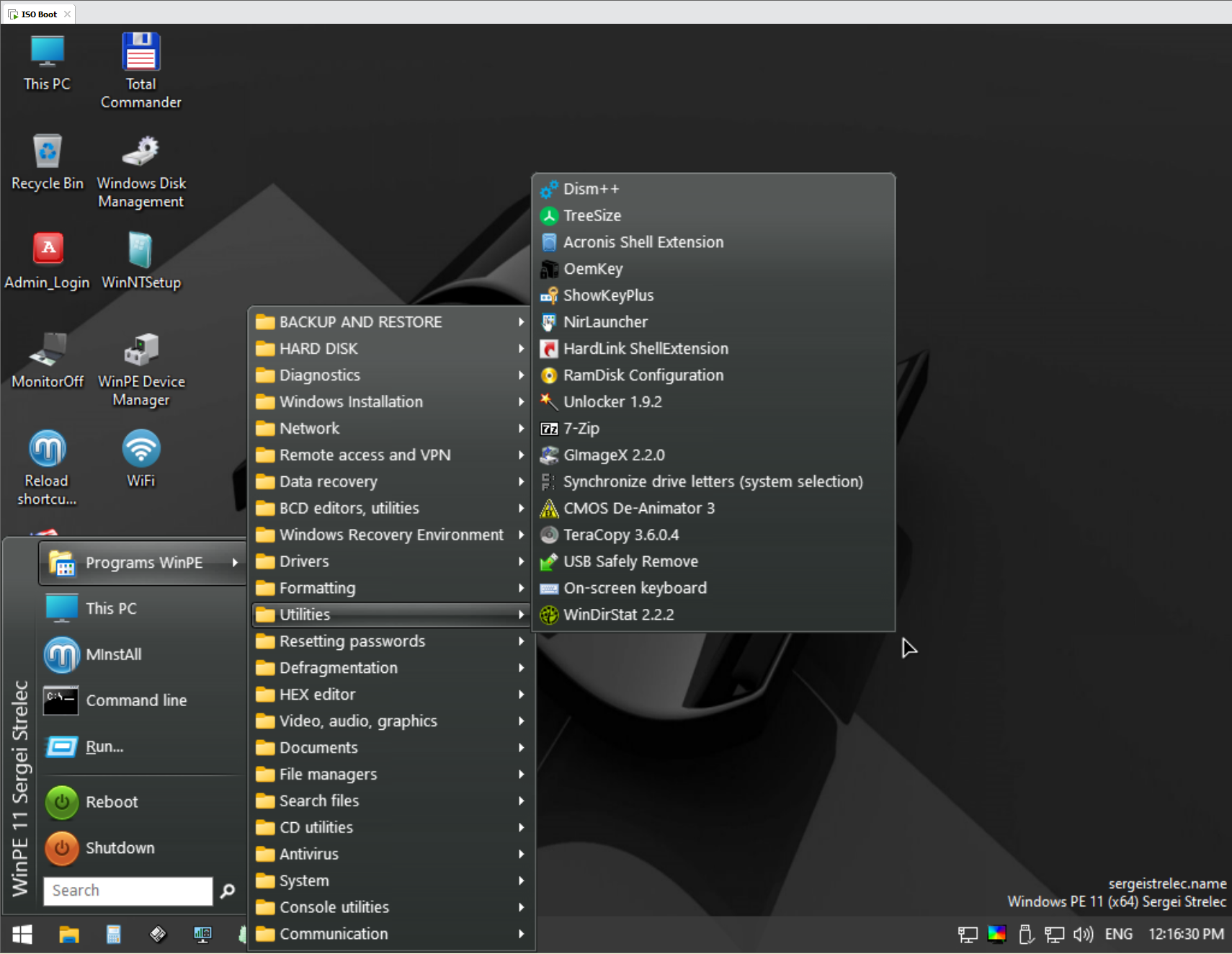Screen dimensions: 1232x954
Task: Launch WinDirStat 2.2.2
Action: 713,615
